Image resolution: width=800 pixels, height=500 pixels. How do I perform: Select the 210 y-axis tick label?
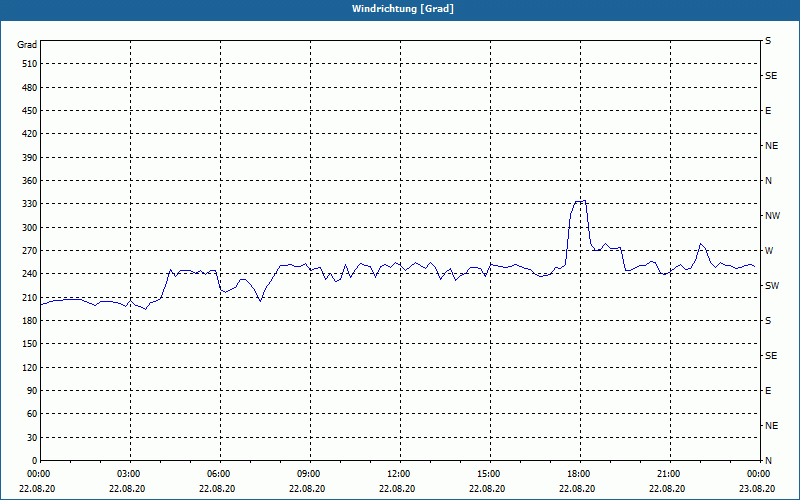click(29, 297)
